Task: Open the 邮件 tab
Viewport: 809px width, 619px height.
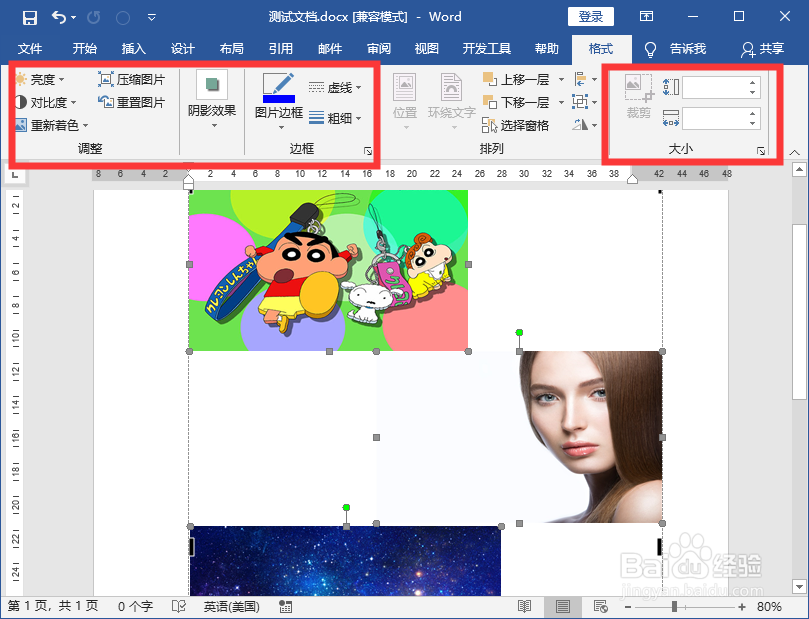Action: [x=330, y=48]
